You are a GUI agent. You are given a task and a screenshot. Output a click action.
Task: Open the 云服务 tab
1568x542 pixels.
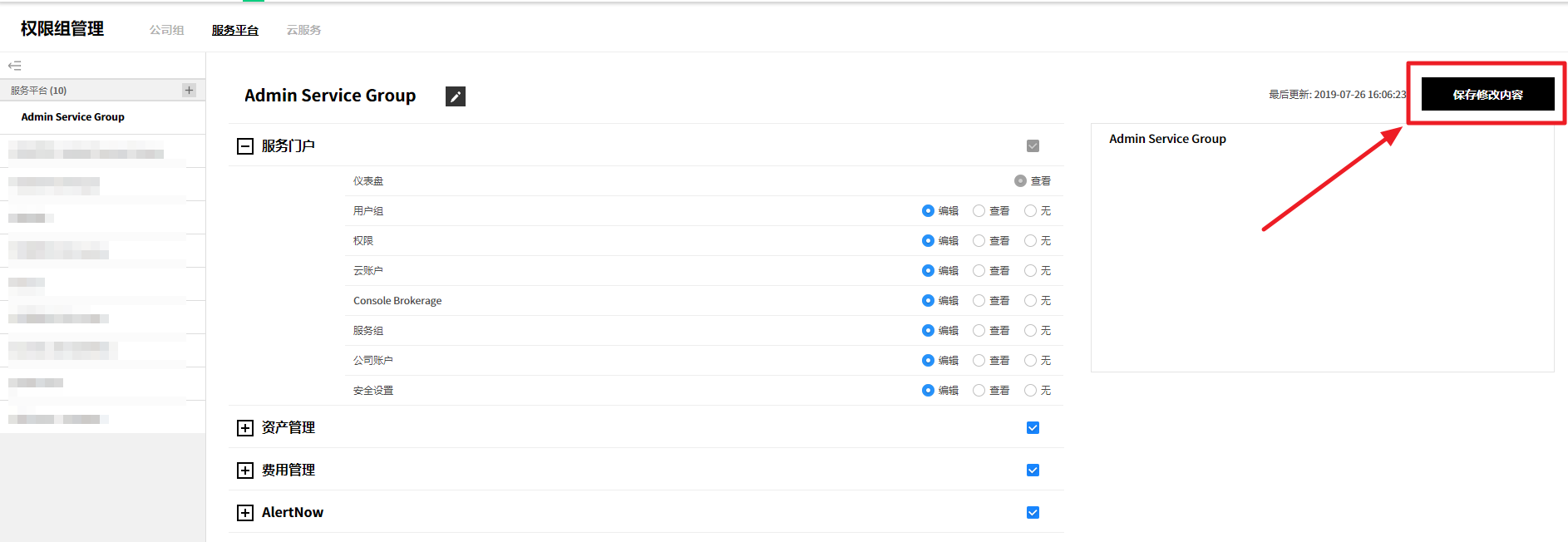click(303, 30)
